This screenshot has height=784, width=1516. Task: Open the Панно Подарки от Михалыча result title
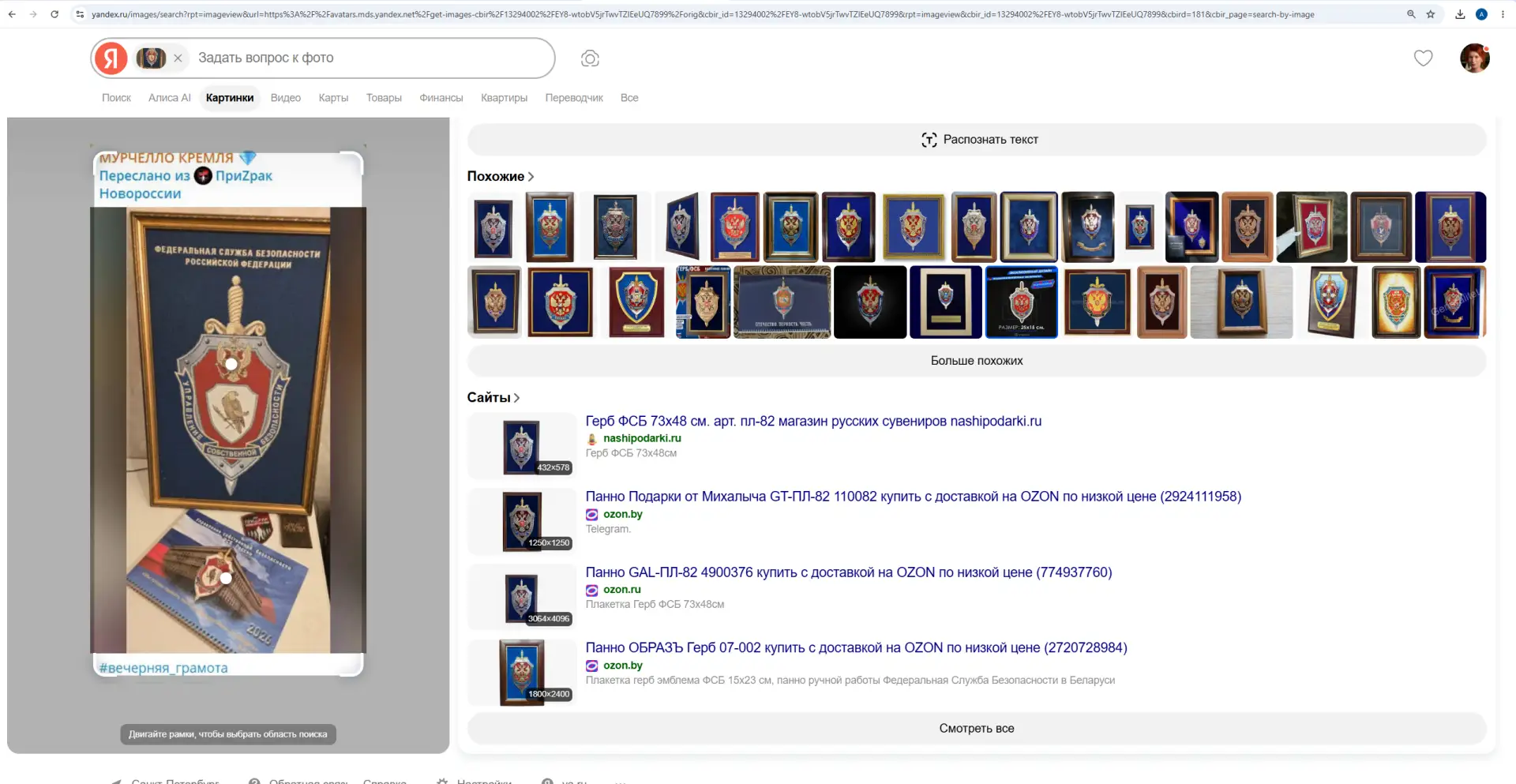[914, 497]
